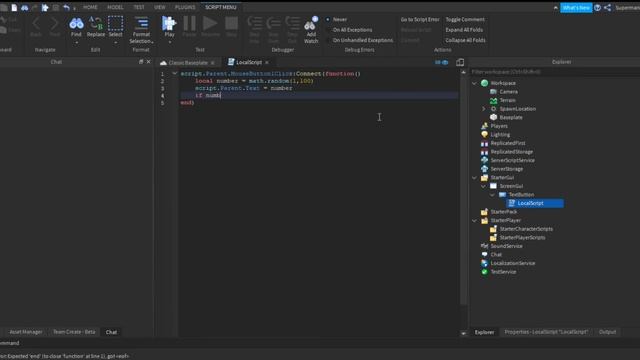
Task: Click Toggle Comment
Action: pos(465,19)
